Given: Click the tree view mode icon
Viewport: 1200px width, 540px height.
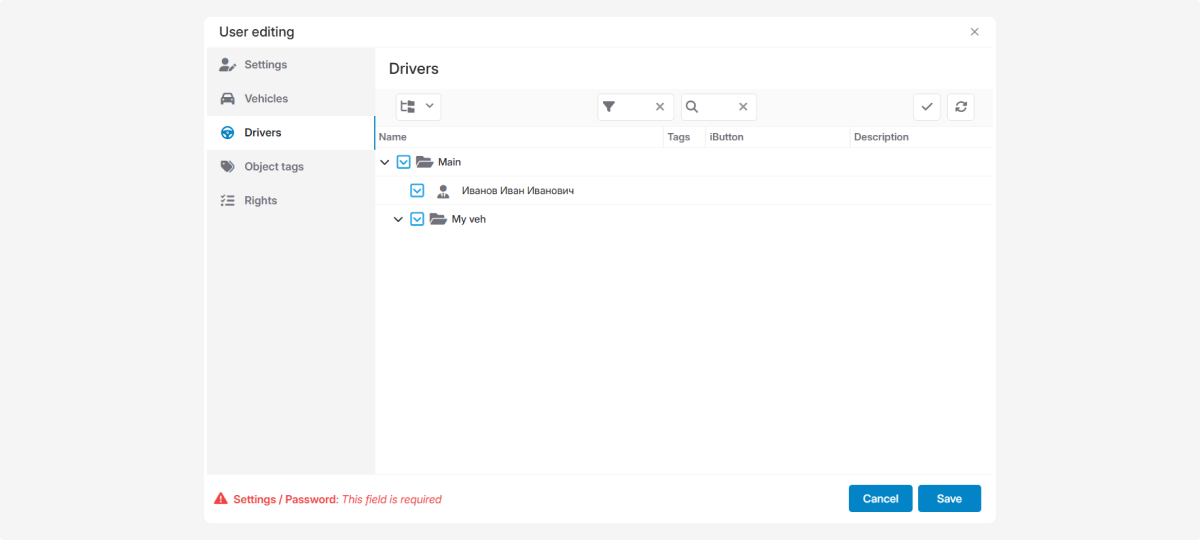Looking at the screenshot, I should tap(408, 107).
